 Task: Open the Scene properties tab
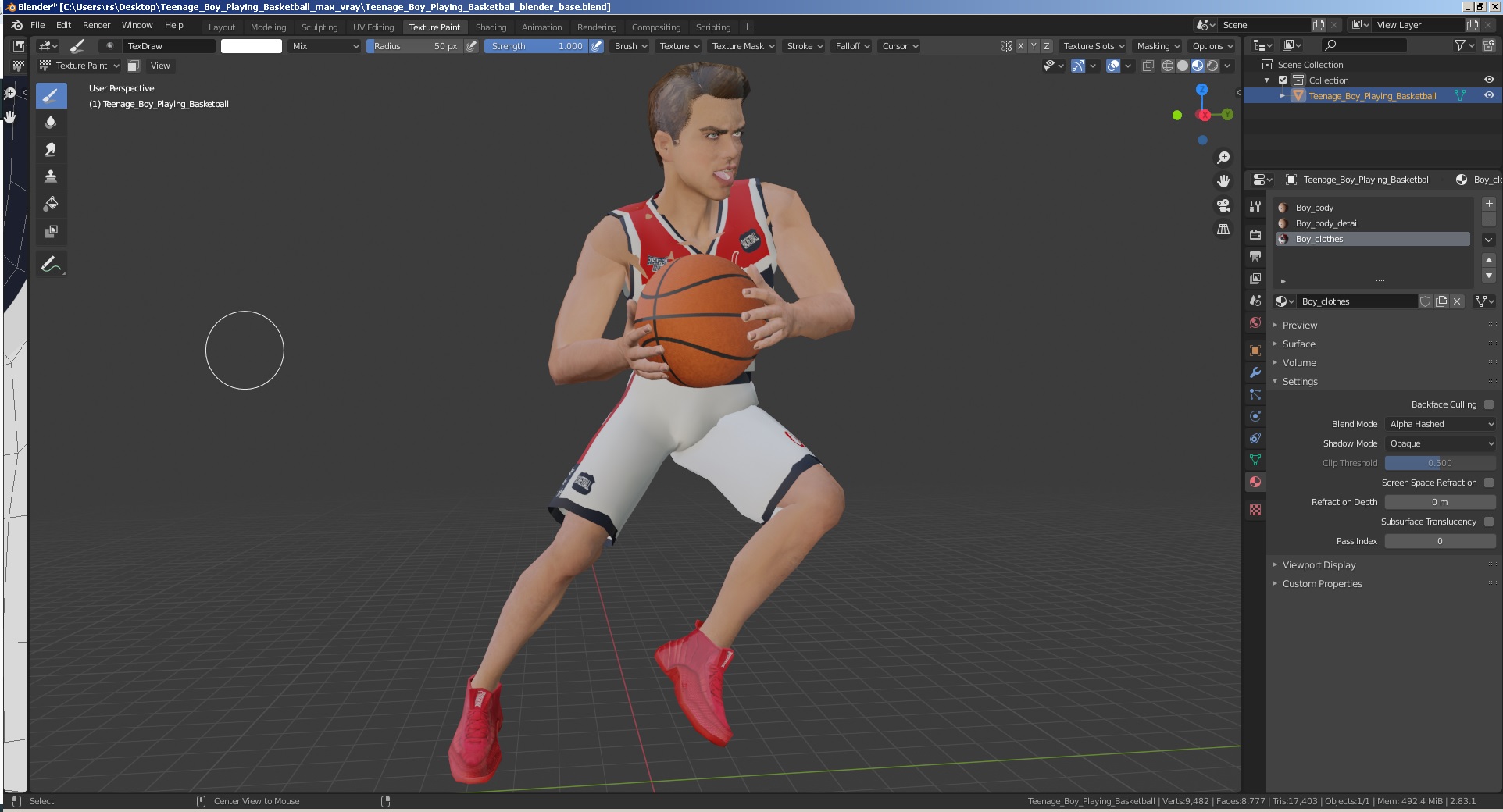tap(1255, 301)
